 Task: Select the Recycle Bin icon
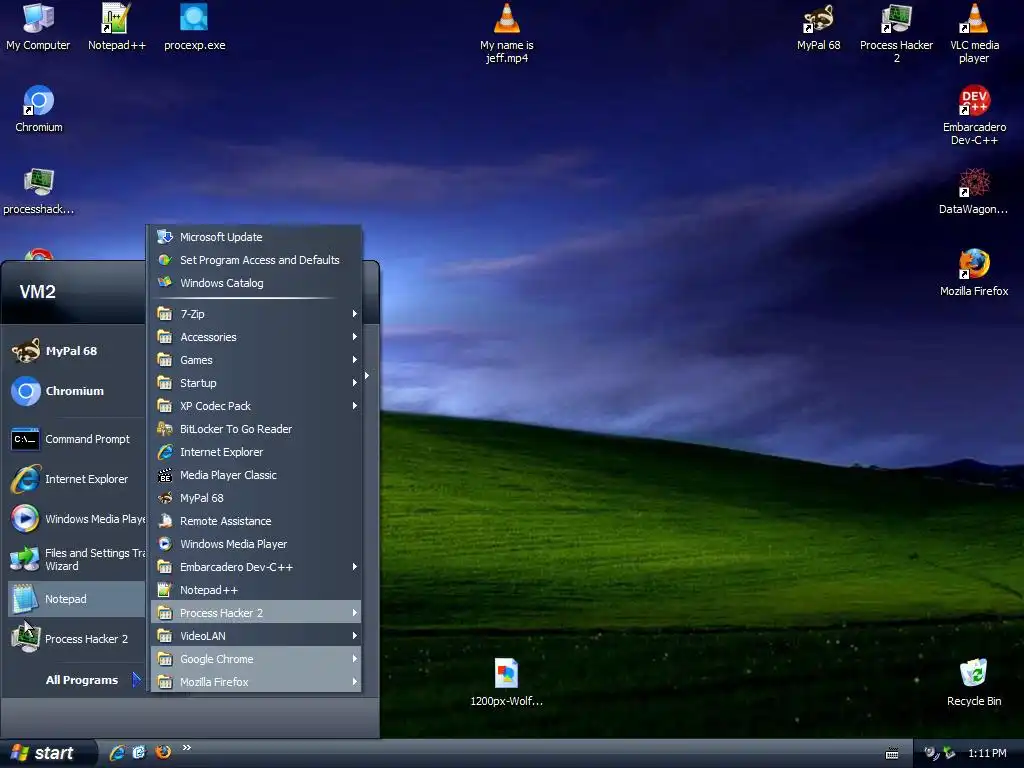point(974,683)
